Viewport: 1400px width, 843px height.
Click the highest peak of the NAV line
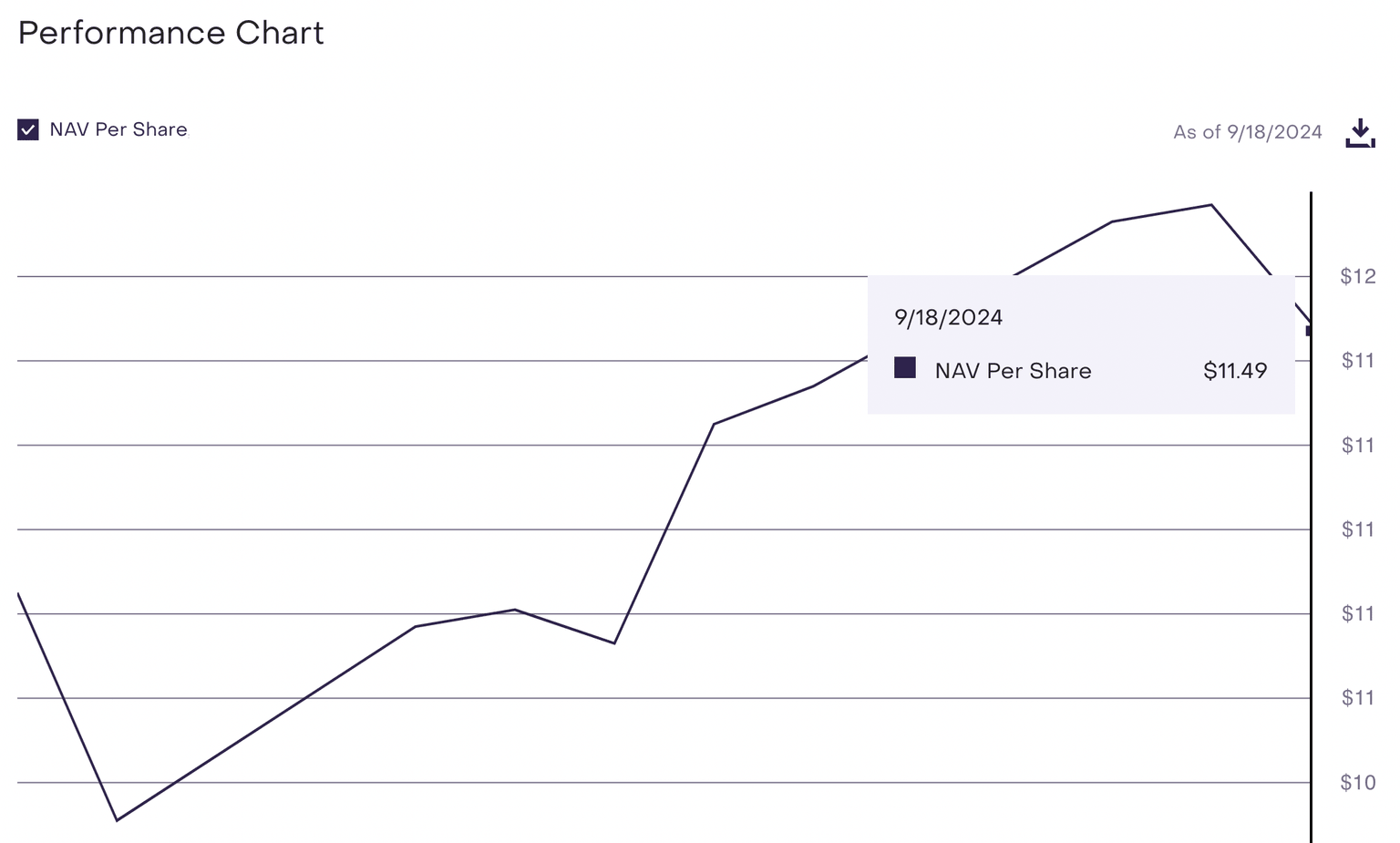[1210, 205]
